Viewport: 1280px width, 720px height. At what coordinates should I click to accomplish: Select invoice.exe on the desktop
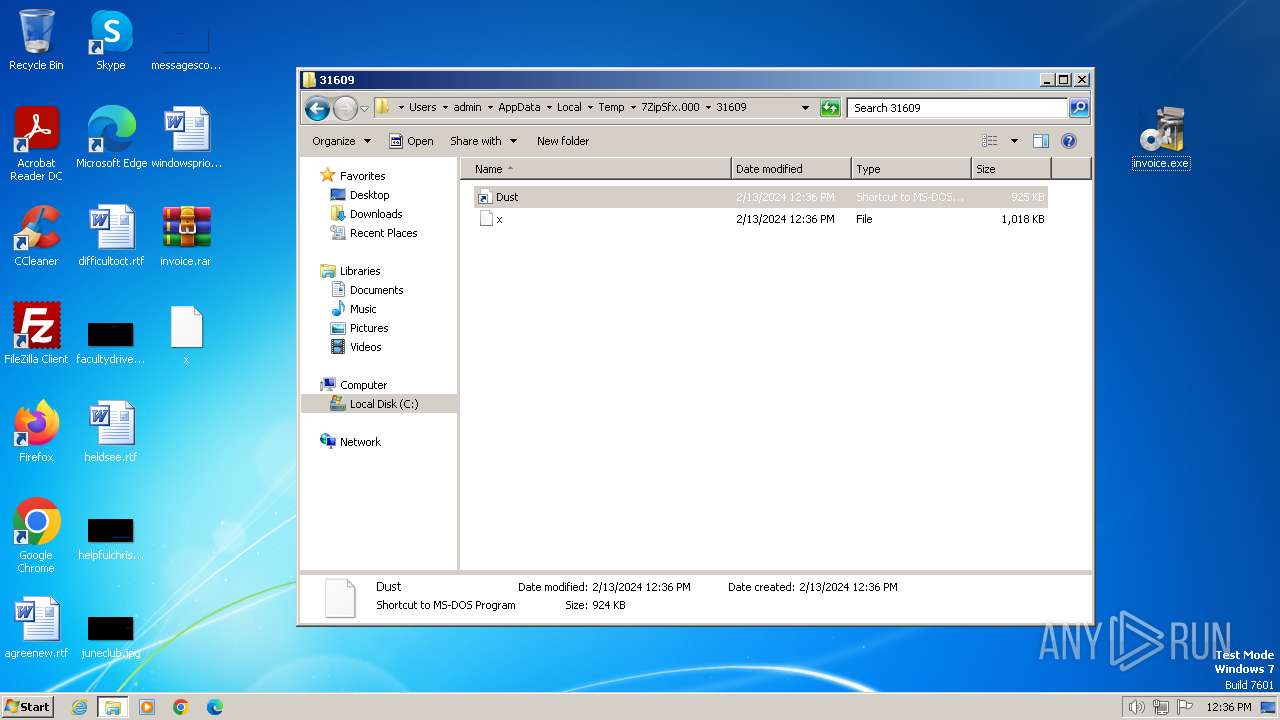click(1161, 137)
